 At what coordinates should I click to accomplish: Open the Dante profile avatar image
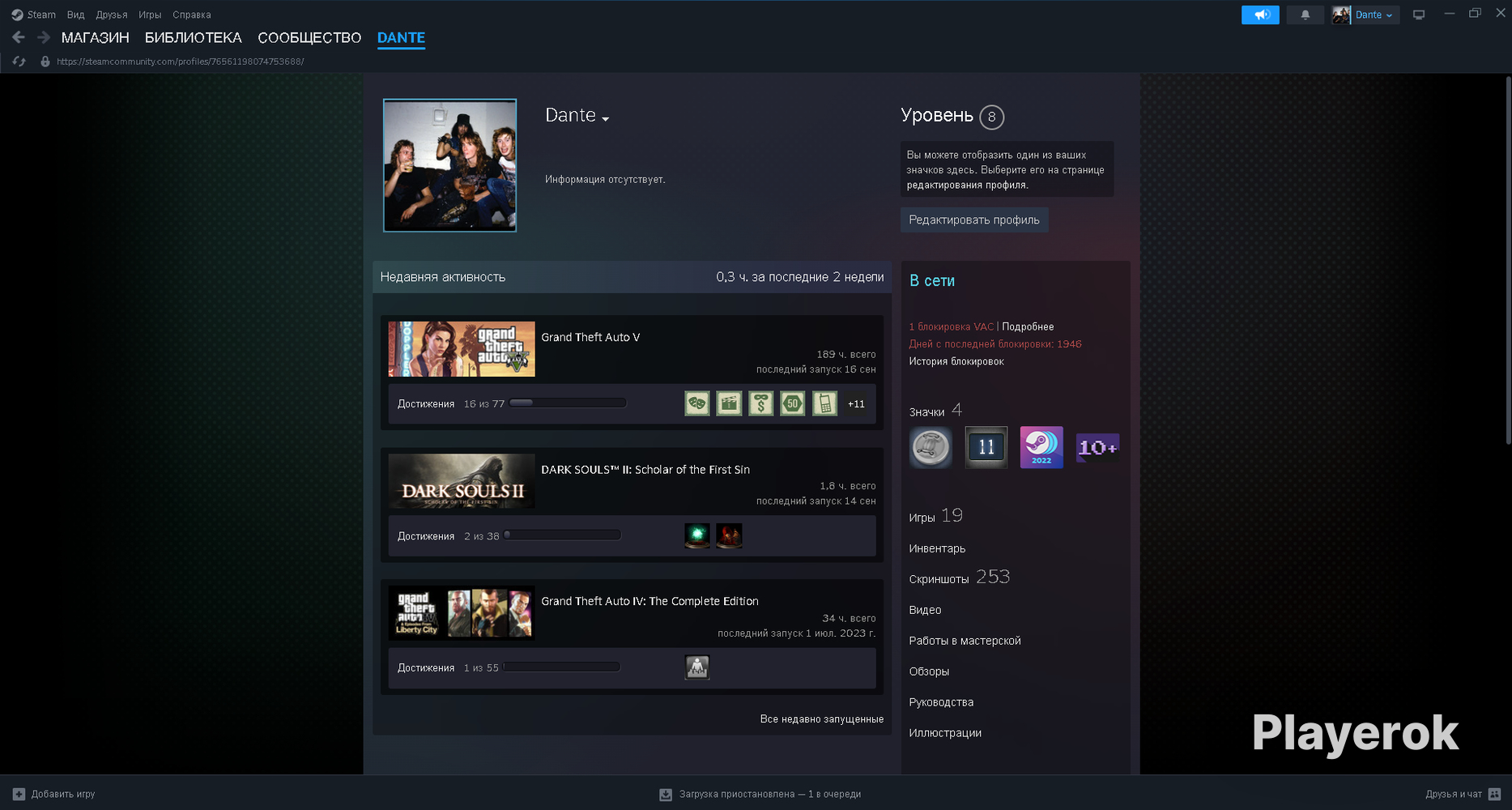(449, 165)
